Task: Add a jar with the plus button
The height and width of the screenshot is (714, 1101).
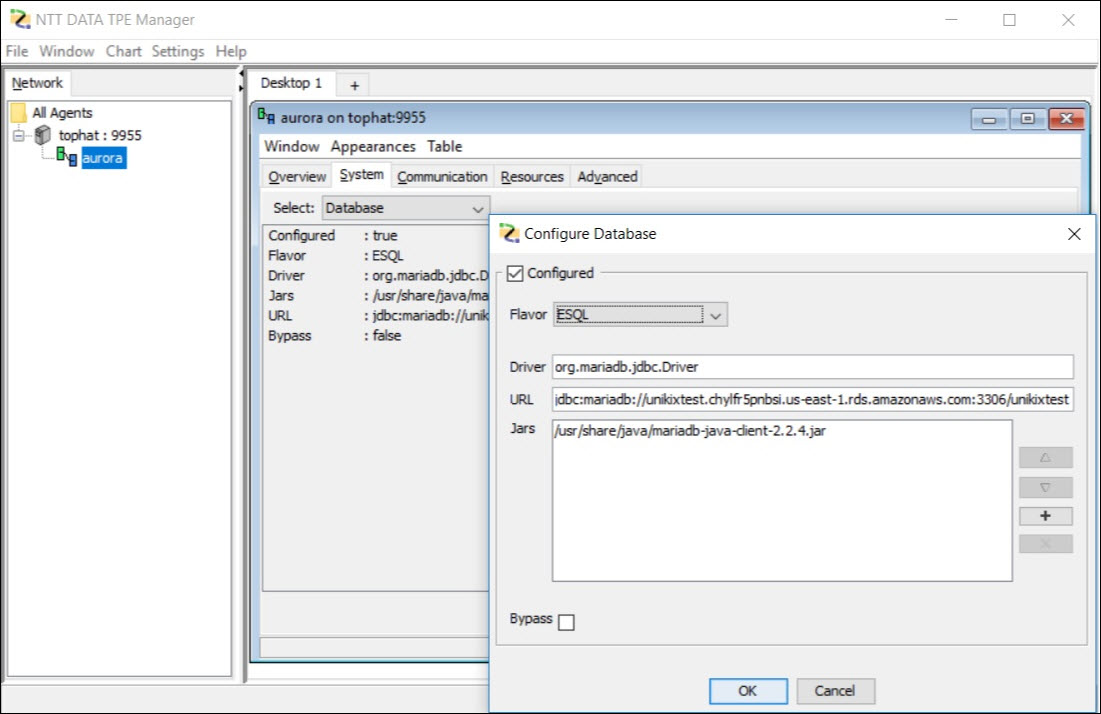Action: 1046,516
